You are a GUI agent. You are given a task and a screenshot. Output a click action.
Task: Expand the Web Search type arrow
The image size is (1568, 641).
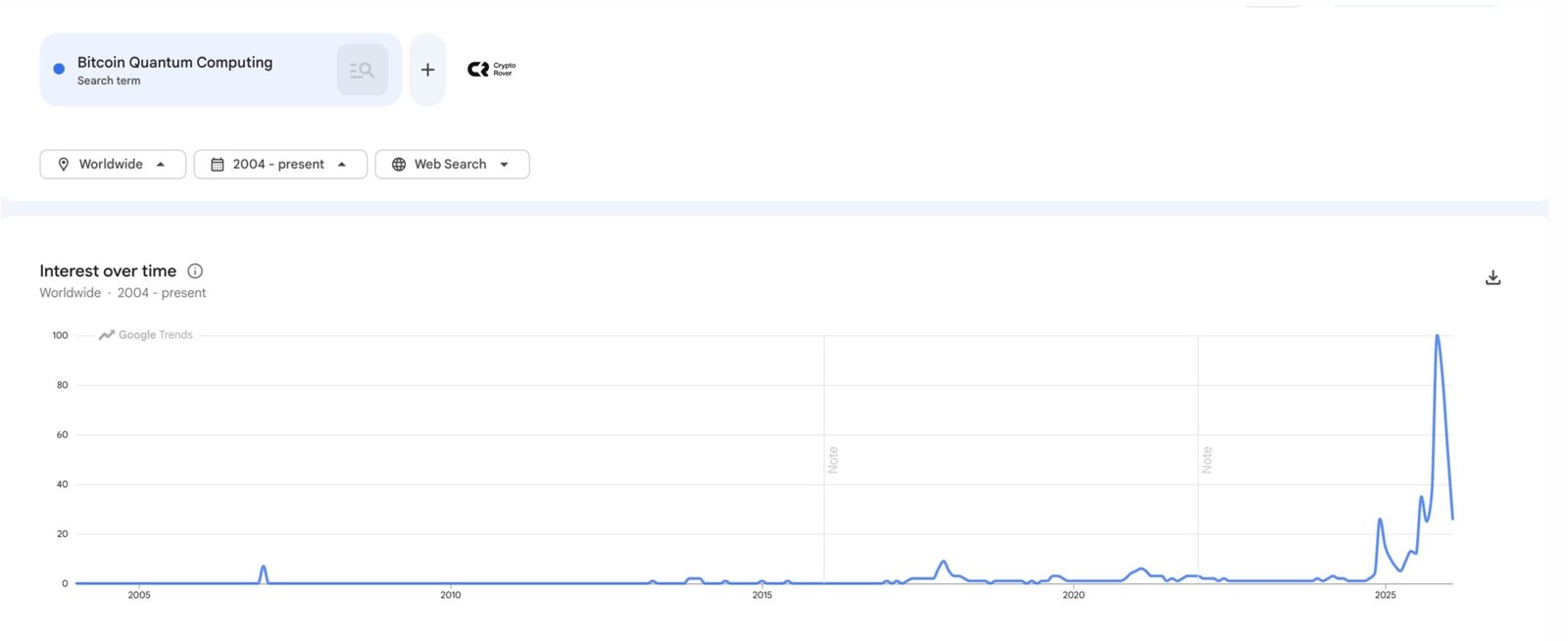(x=505, y=165)
